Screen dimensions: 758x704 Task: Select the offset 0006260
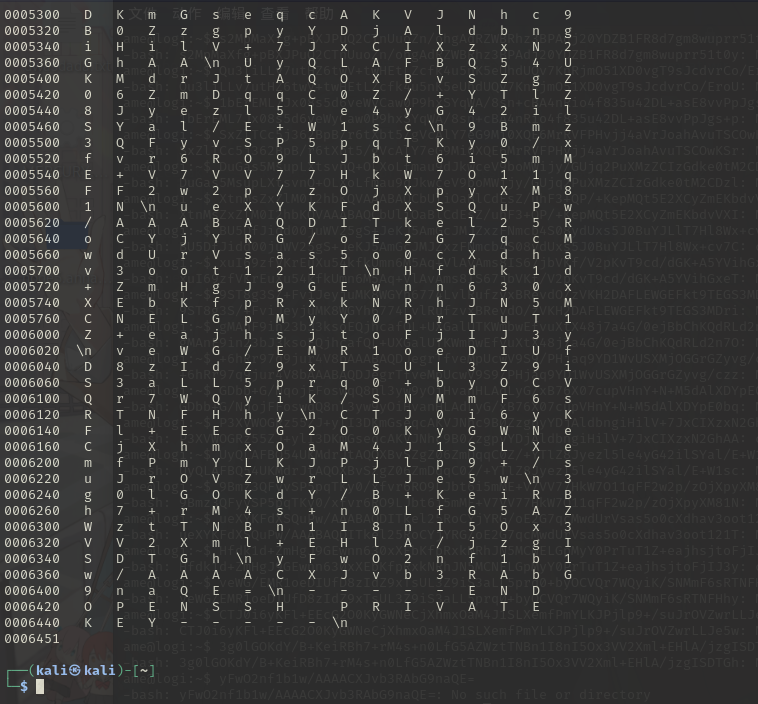coord(32,511)
